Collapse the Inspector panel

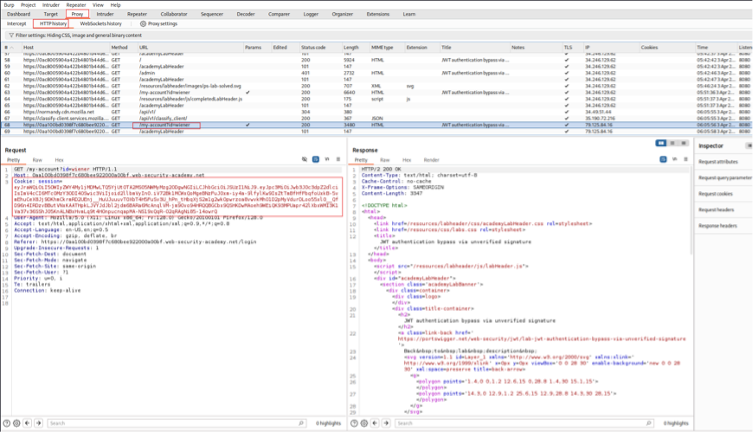pyautogui.click(x=749, y=146)
